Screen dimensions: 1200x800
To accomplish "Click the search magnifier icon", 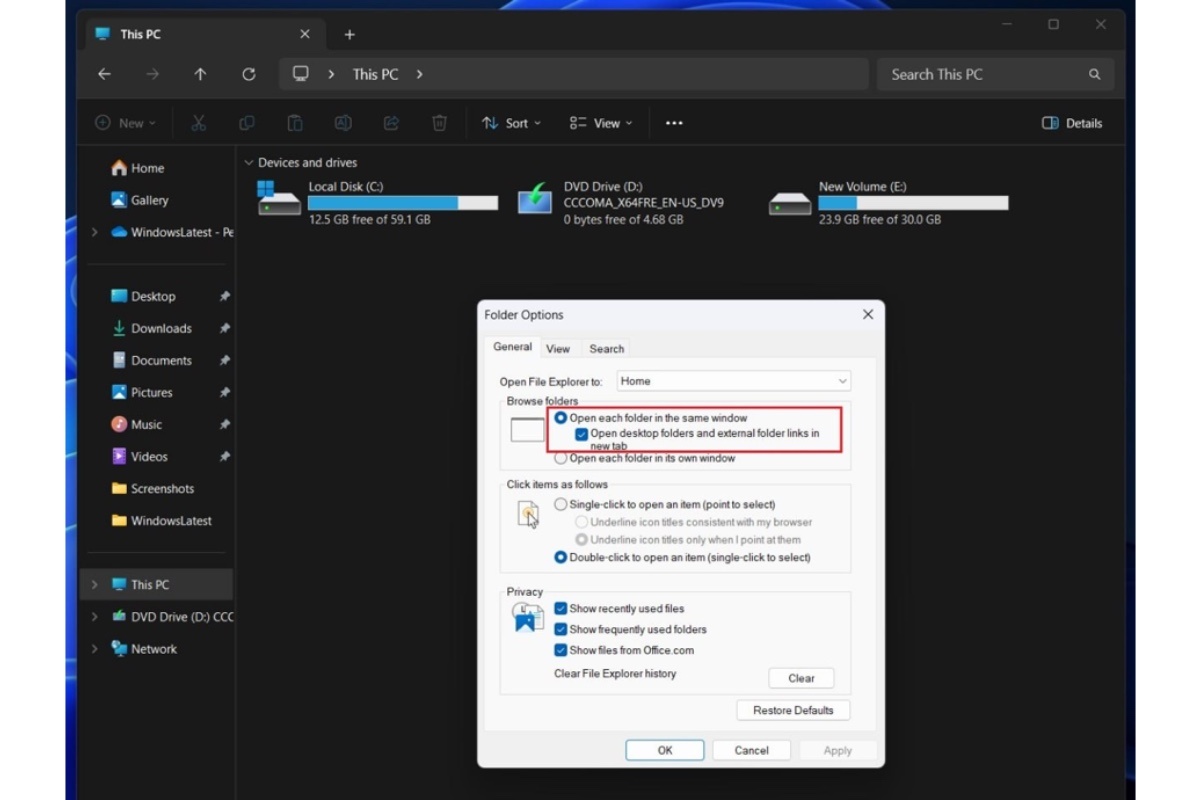I will [x=1094, y=74].
